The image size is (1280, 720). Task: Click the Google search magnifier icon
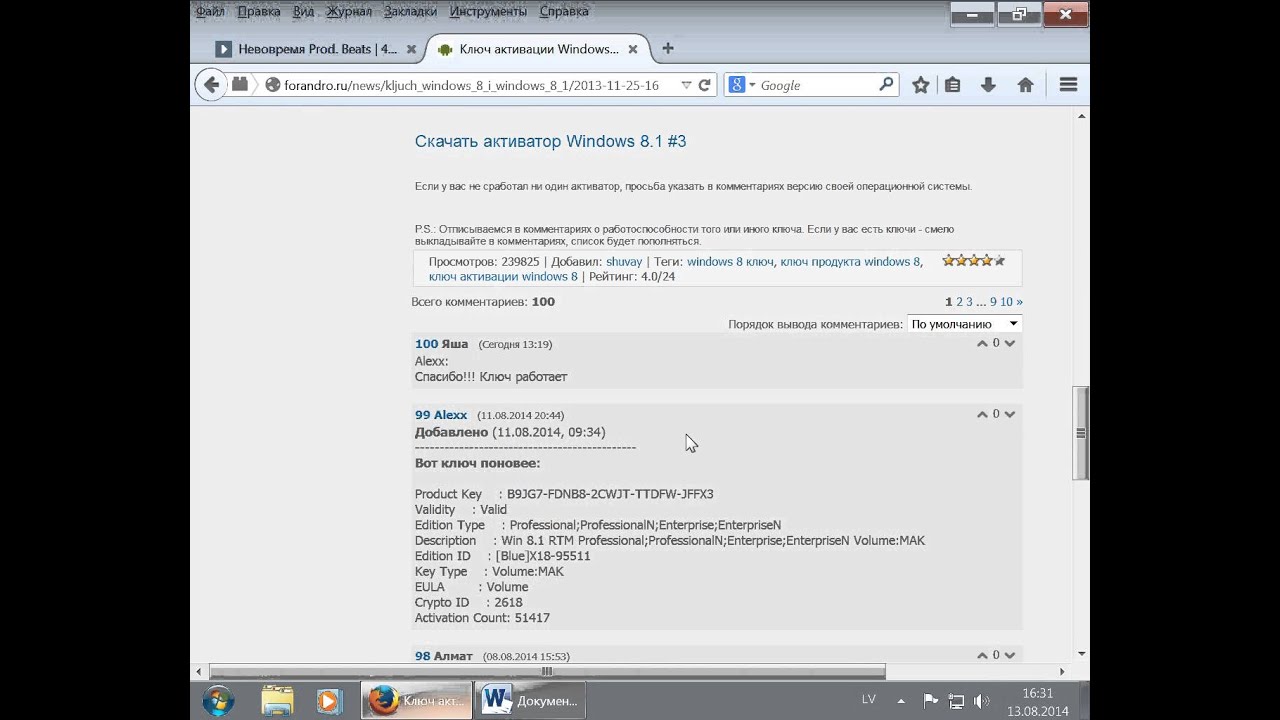(886, 85)
